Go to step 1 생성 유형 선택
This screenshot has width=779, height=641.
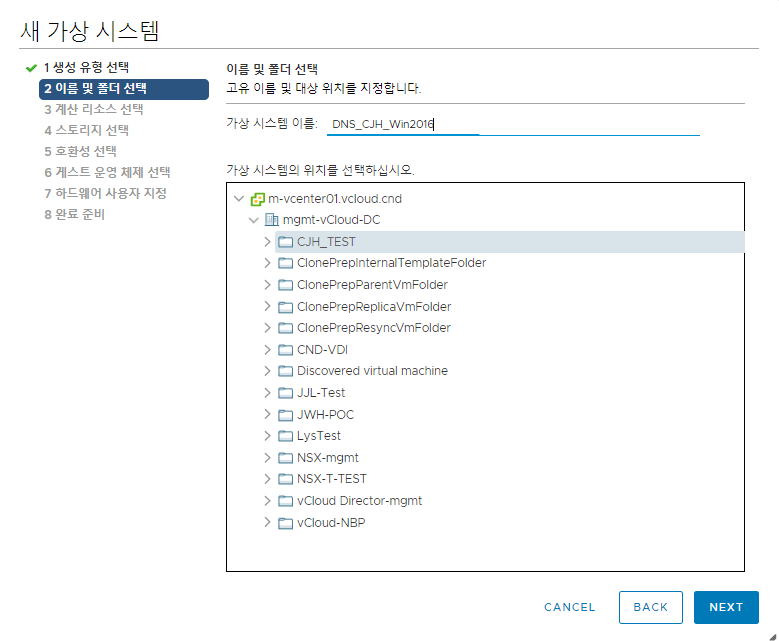click(86, 68)
